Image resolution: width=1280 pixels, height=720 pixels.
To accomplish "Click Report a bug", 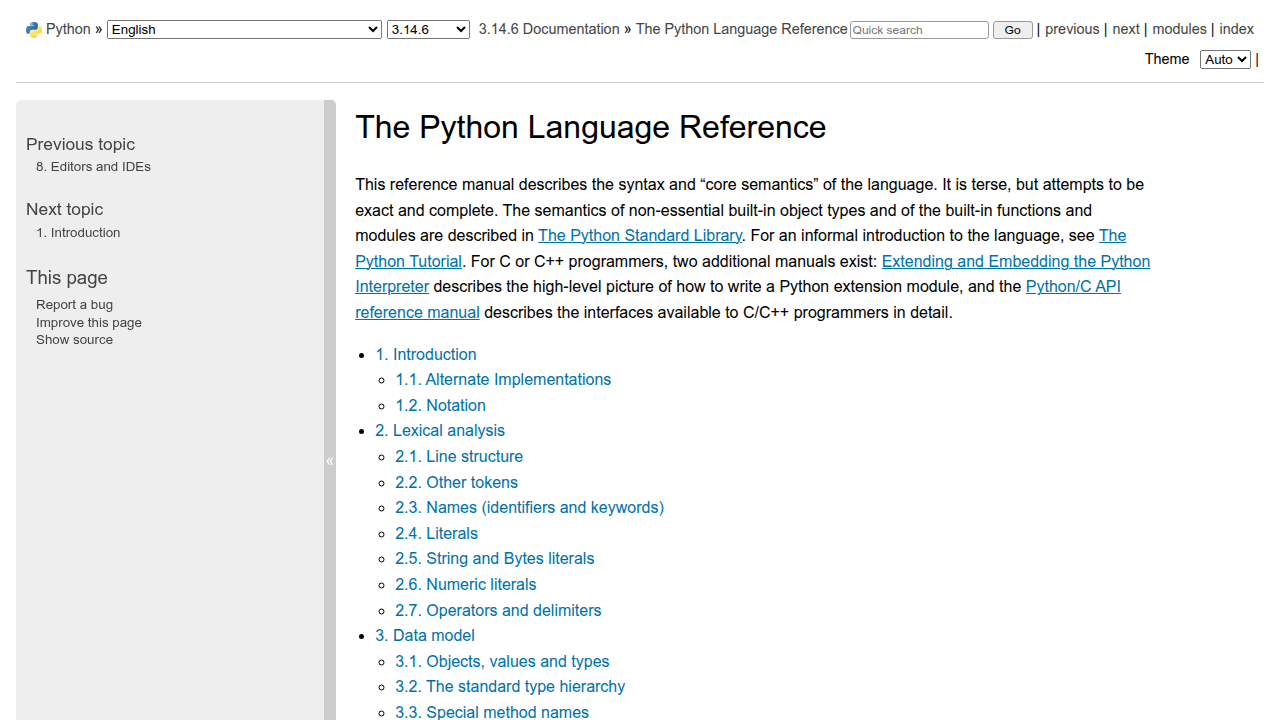I will point(74,305).
